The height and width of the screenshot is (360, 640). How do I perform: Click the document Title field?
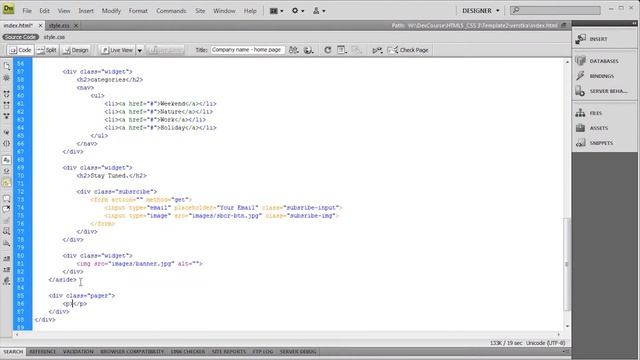tap(247, 50)
